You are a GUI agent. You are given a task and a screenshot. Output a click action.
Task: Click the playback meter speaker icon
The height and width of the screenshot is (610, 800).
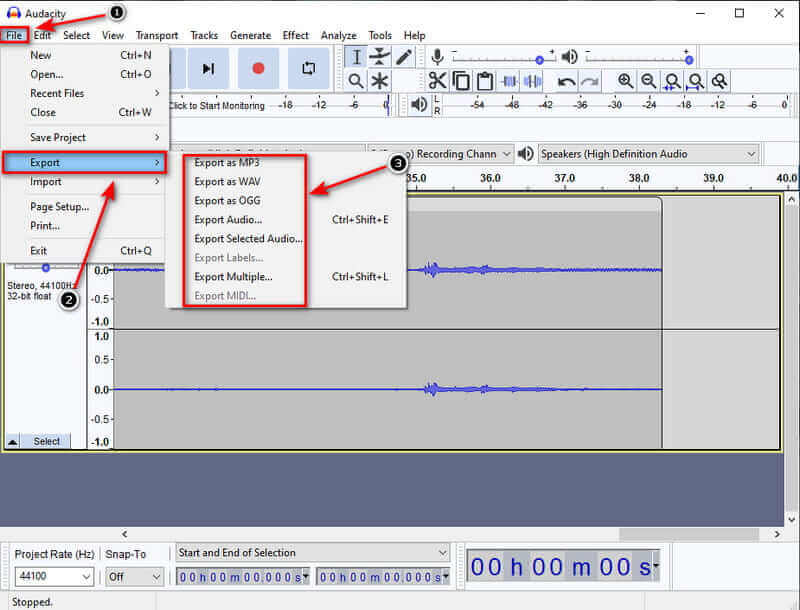click(569, 57)
